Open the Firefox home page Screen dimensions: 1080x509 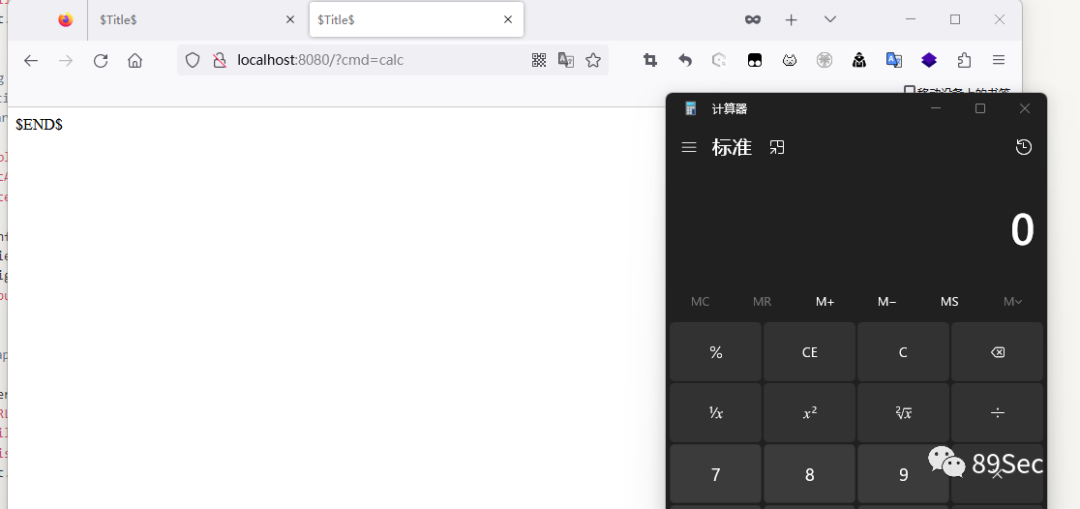click(135, 61)
